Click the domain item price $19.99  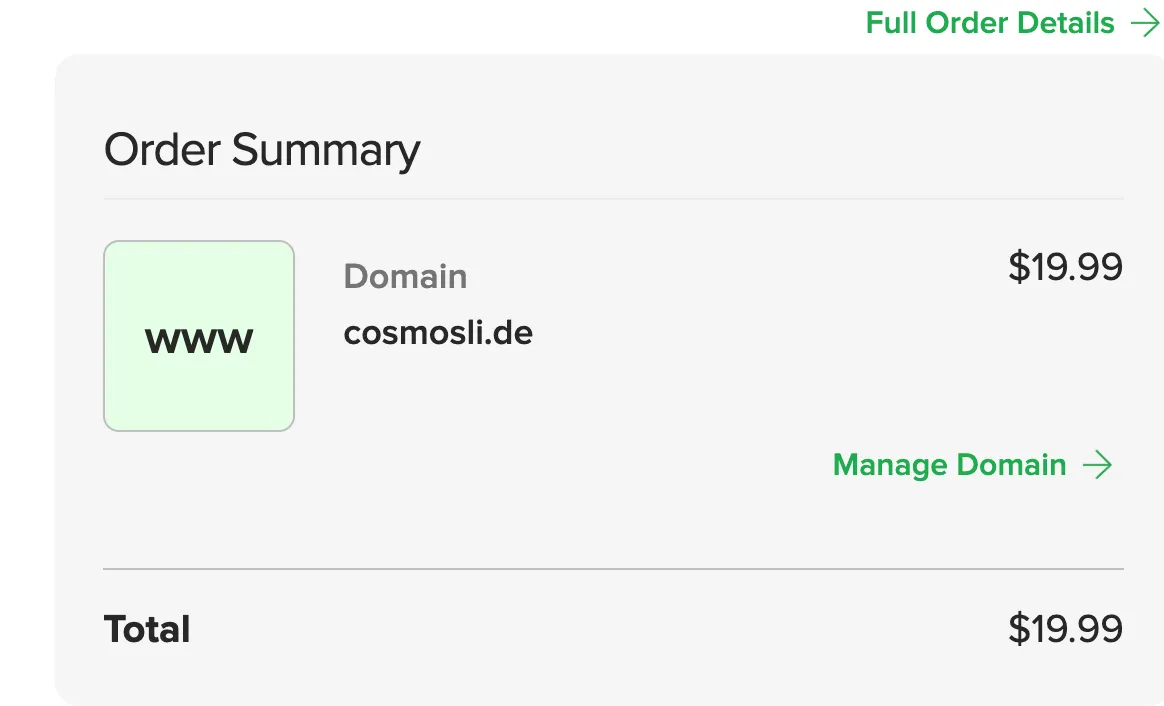pyautogui.click(x=1065, y=267)
